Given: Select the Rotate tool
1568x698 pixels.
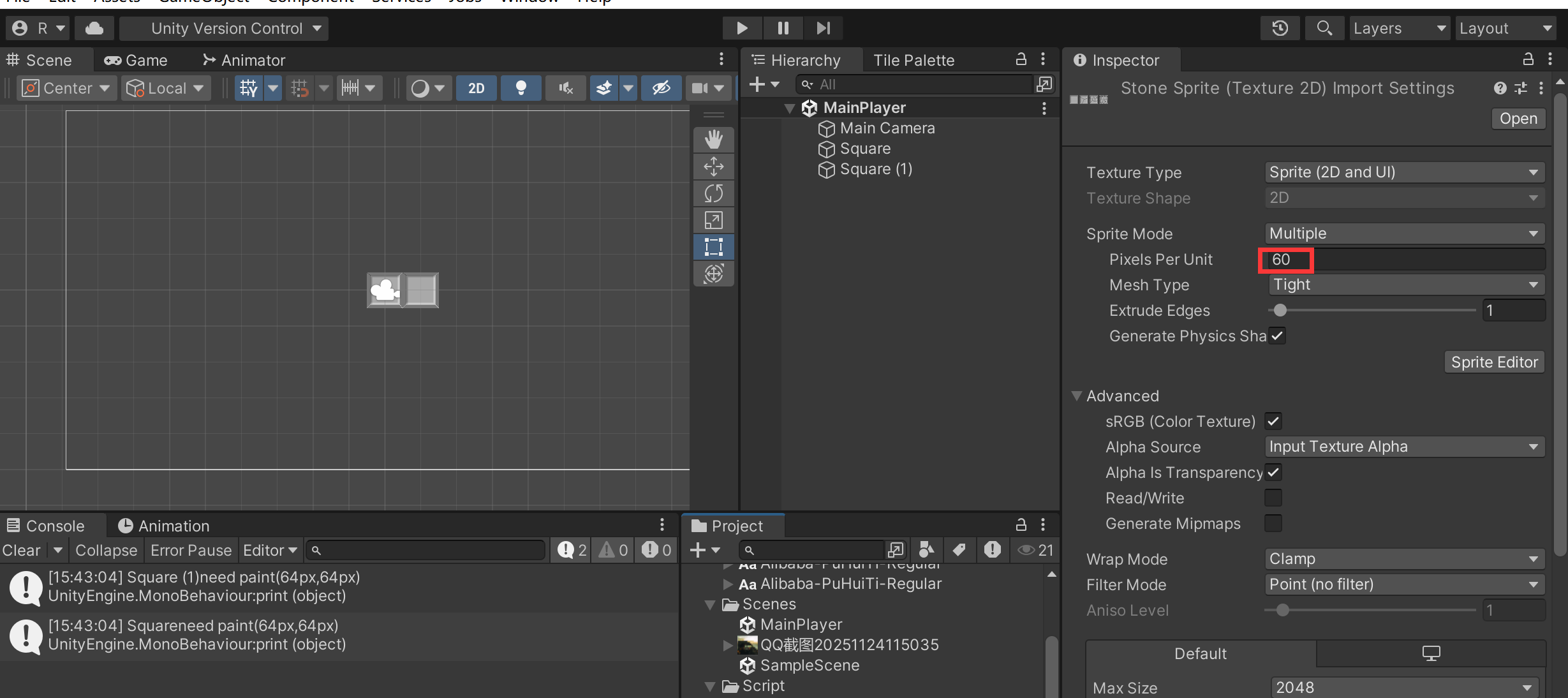Looking at the screenshot, I should click(713, 193).
